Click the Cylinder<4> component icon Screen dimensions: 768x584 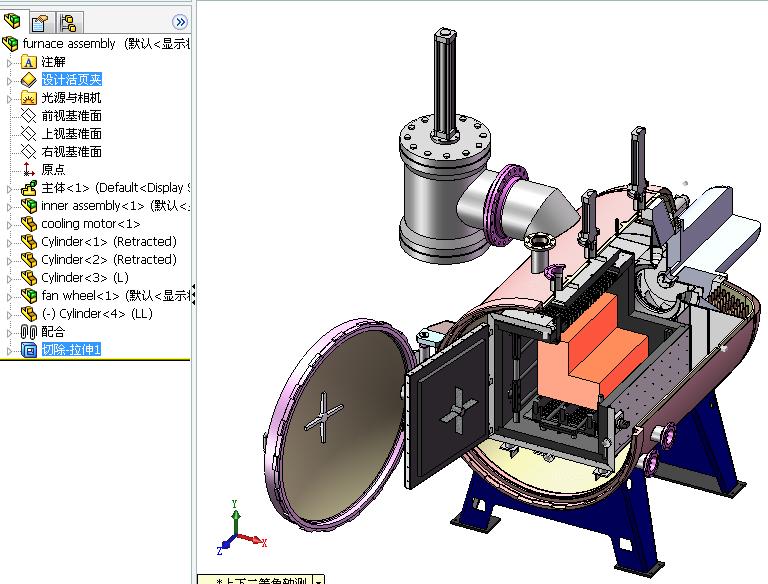[x=29, y=314]
